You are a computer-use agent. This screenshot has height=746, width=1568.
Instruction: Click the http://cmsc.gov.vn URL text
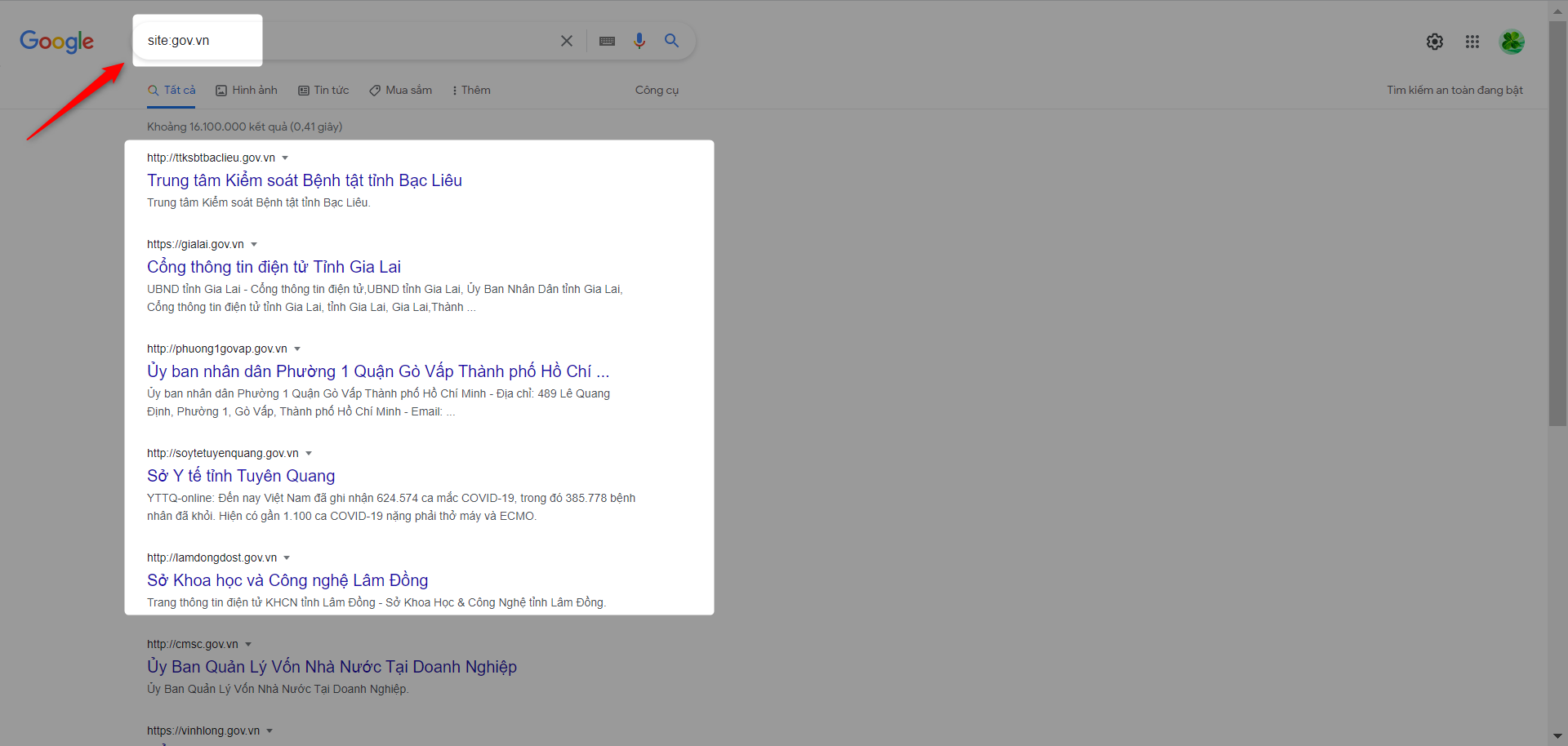(193, 644)
